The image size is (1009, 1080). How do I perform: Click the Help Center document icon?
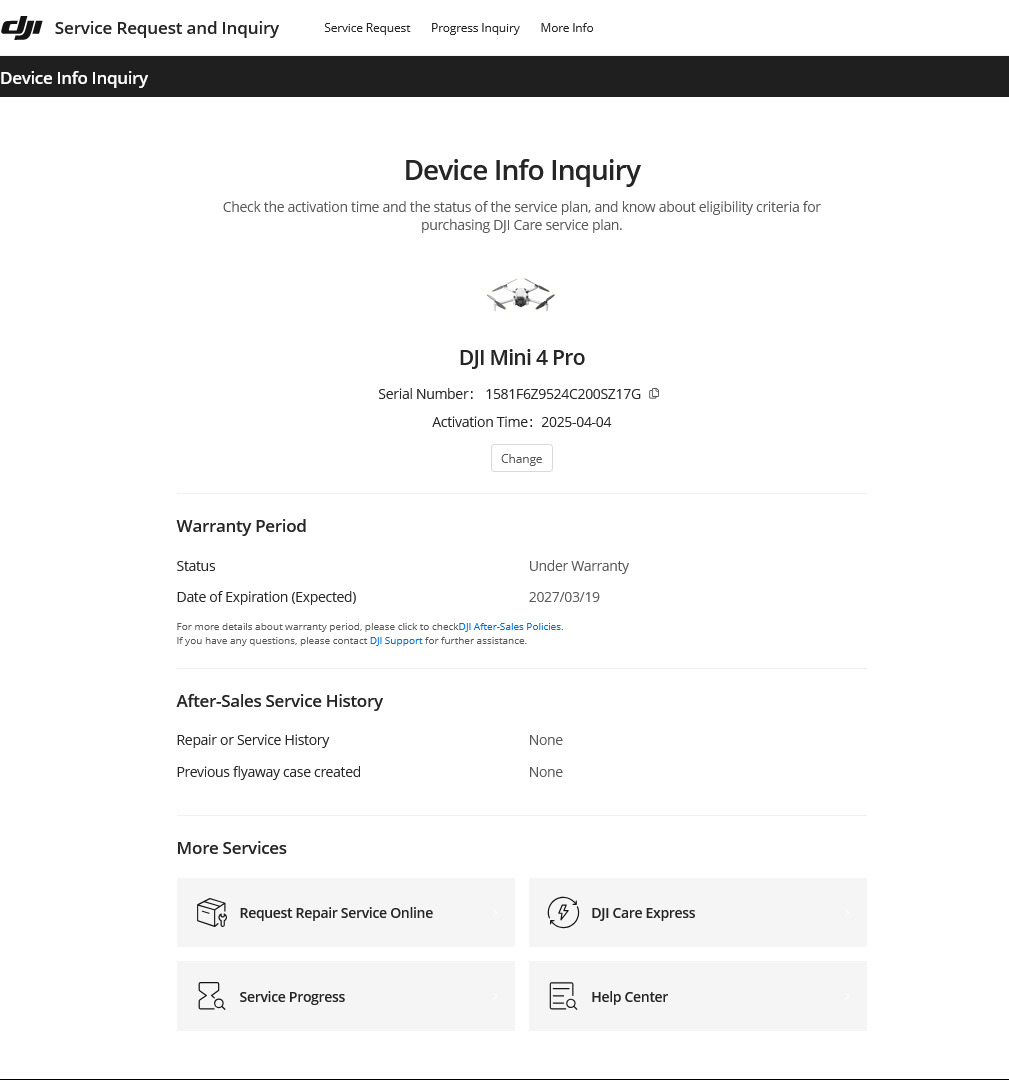pos(563,996)
